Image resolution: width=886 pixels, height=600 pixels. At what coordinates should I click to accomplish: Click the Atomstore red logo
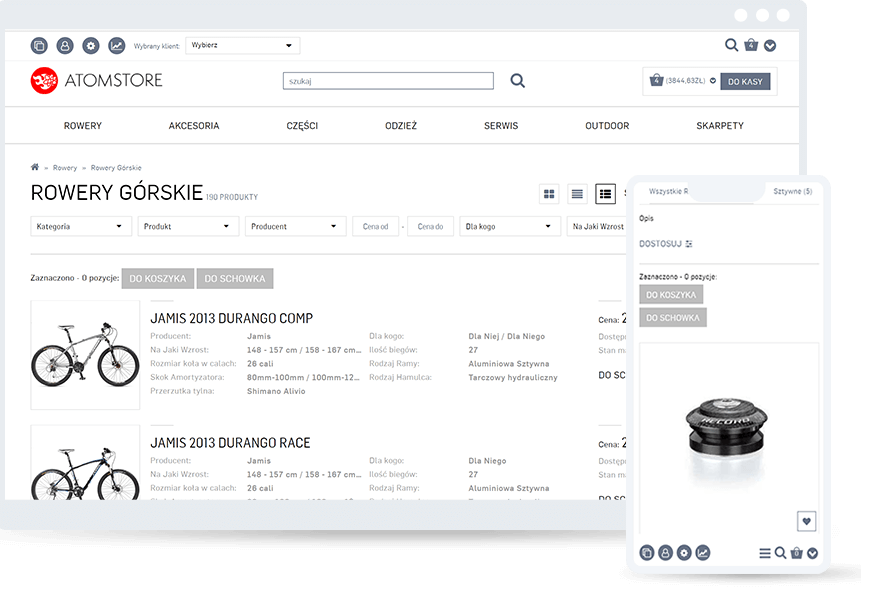click(x=44, y=80)
